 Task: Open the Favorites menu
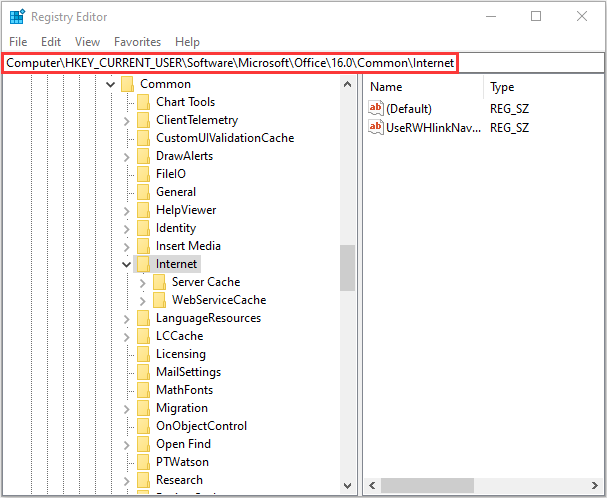pyautogui.click(x=137, y=42)
